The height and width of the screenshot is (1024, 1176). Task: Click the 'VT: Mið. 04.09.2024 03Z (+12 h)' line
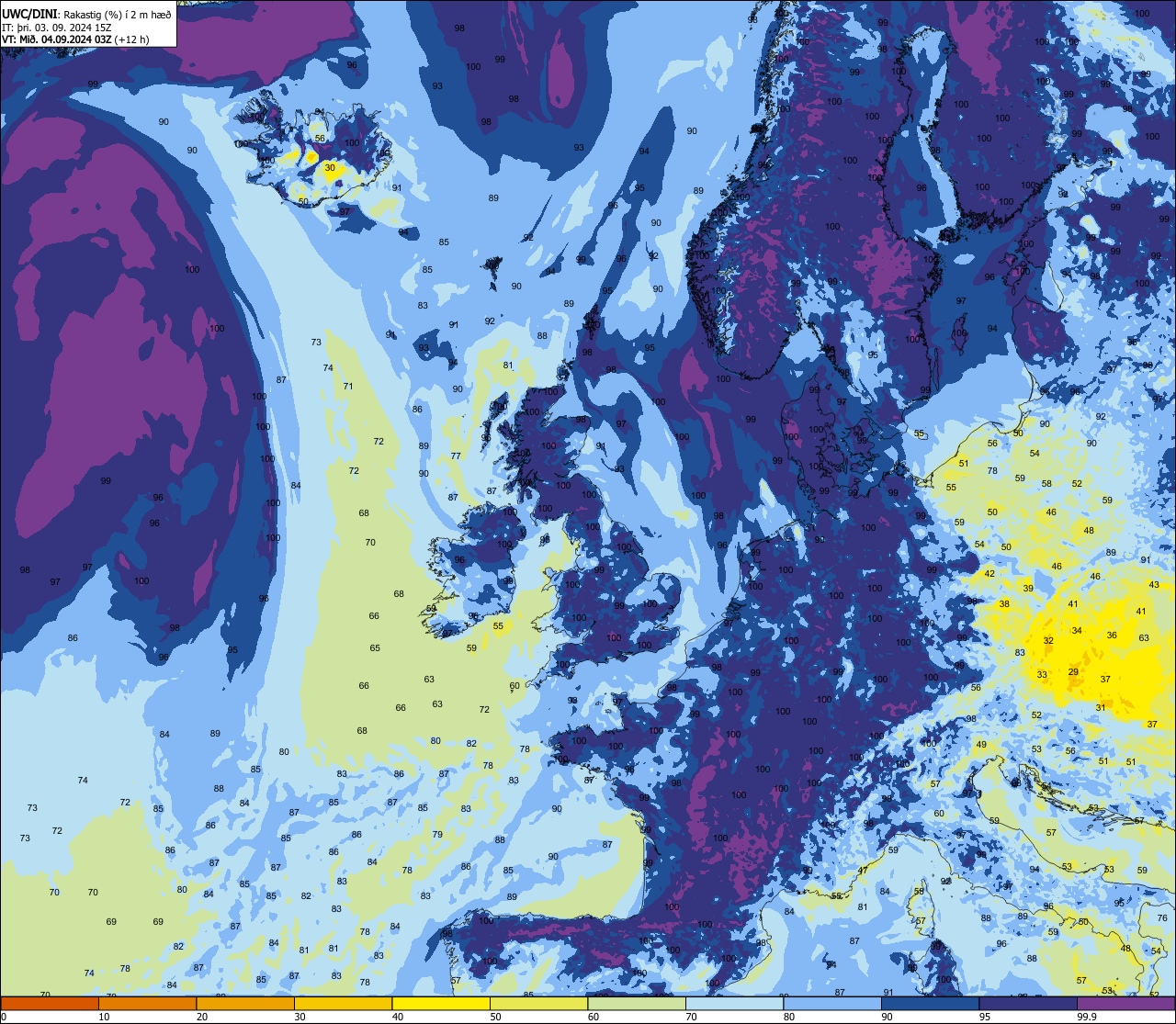(75, 39)
